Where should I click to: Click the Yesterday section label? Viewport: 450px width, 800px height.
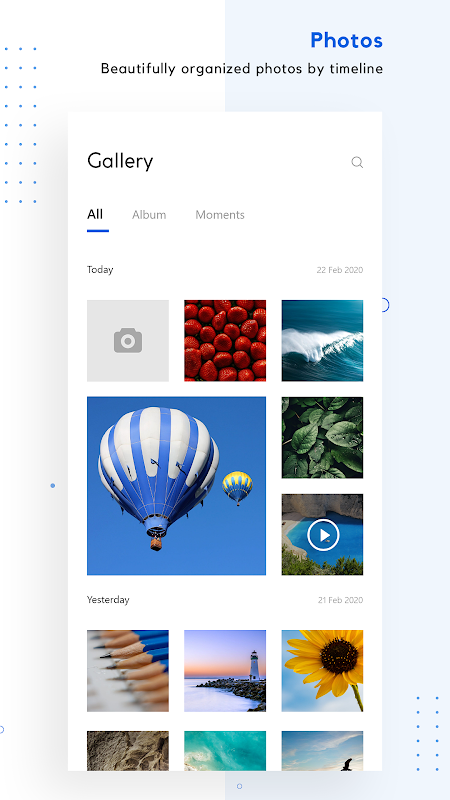pyautogui.click(x=108, y=599)
